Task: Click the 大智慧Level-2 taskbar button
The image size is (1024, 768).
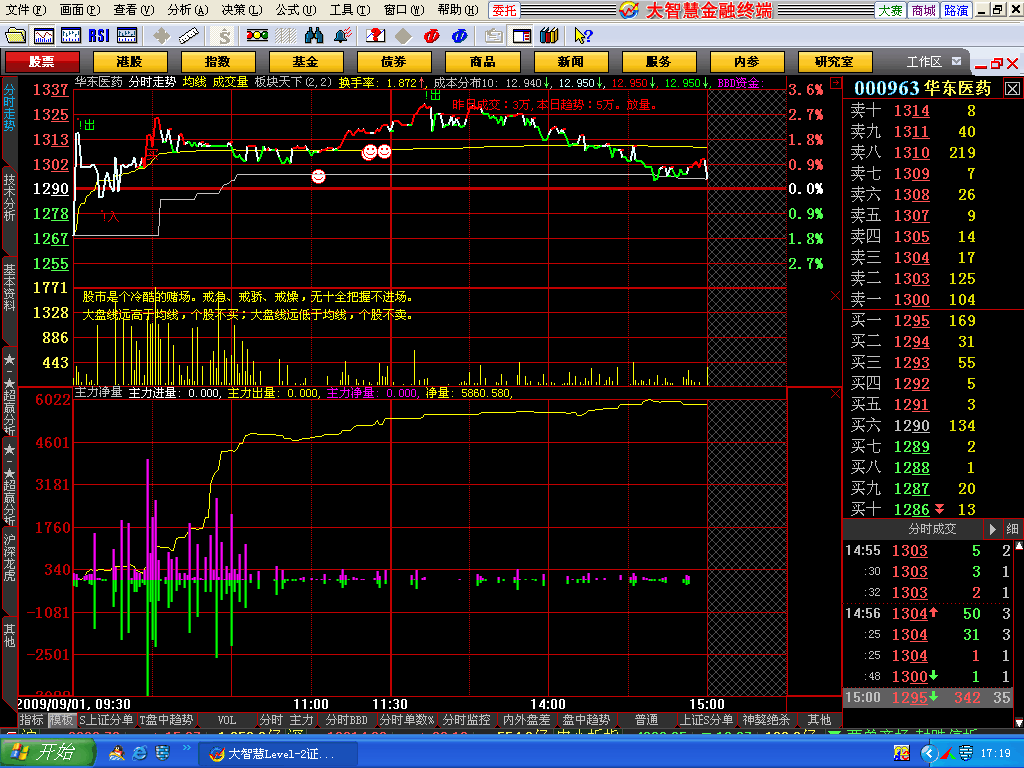Action: (x=279, y=754)
